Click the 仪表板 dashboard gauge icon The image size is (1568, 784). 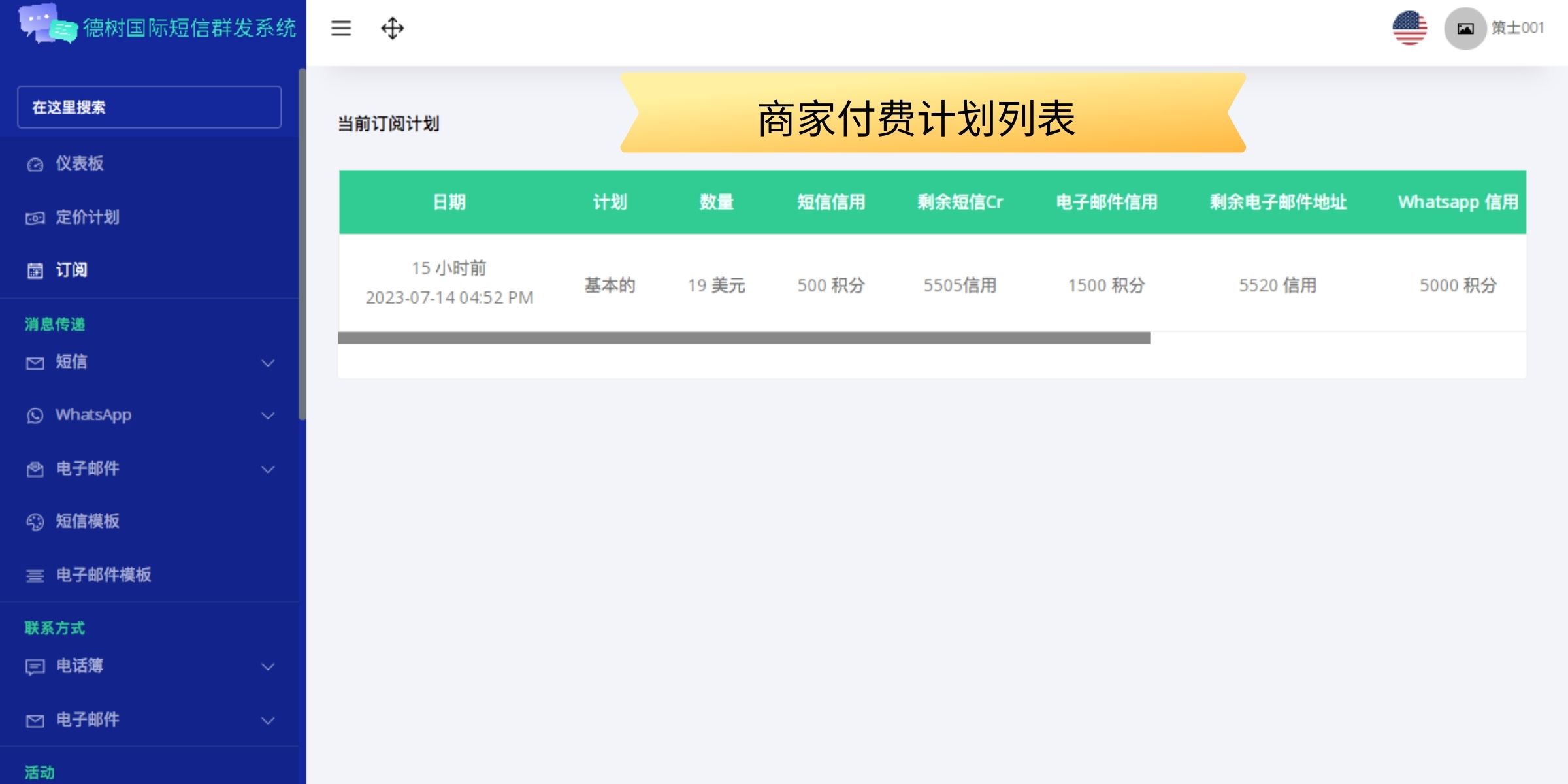(35, 165)
